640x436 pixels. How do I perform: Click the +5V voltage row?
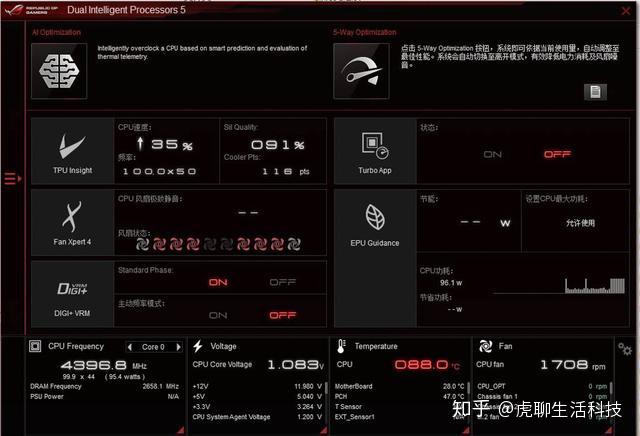pos(257,396)
